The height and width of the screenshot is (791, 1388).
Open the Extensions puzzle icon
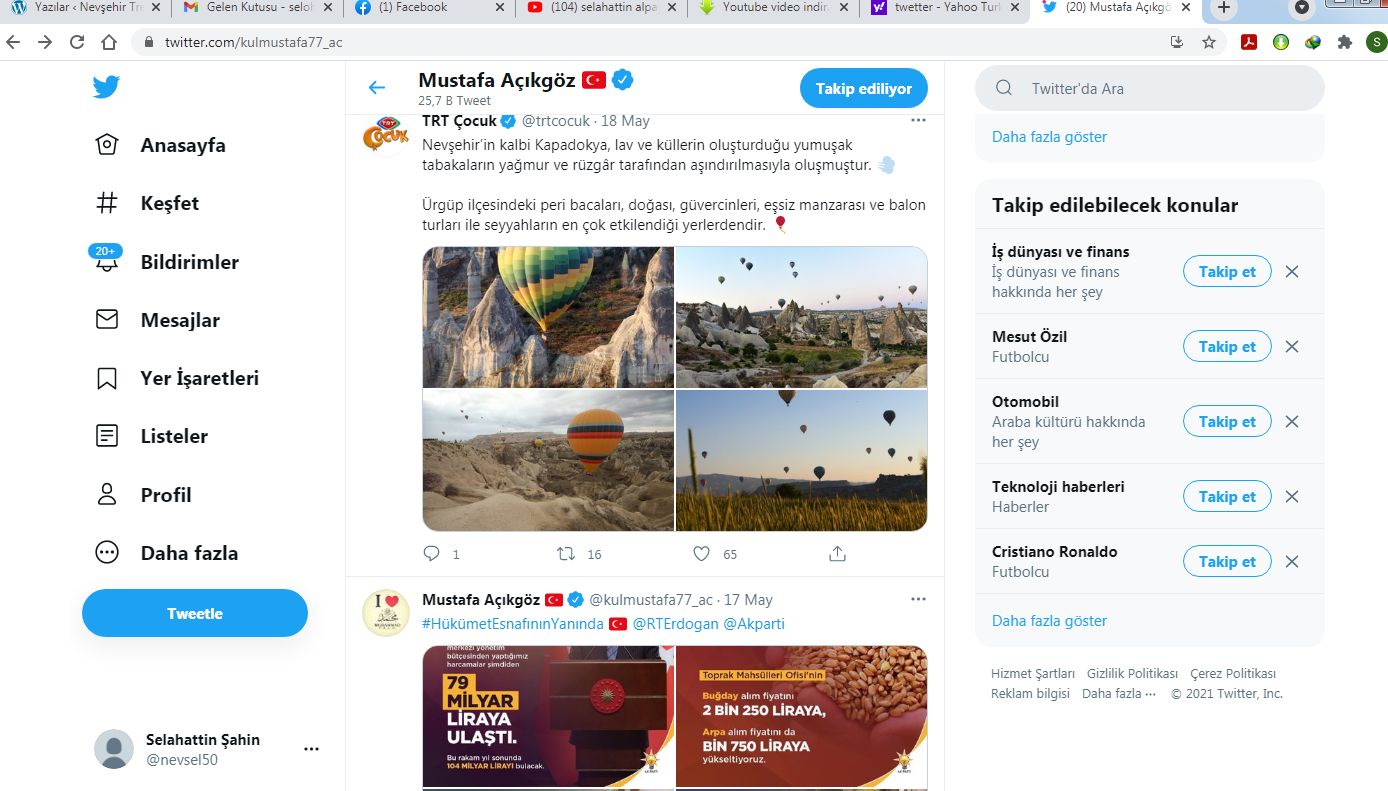pos(1345,42)
